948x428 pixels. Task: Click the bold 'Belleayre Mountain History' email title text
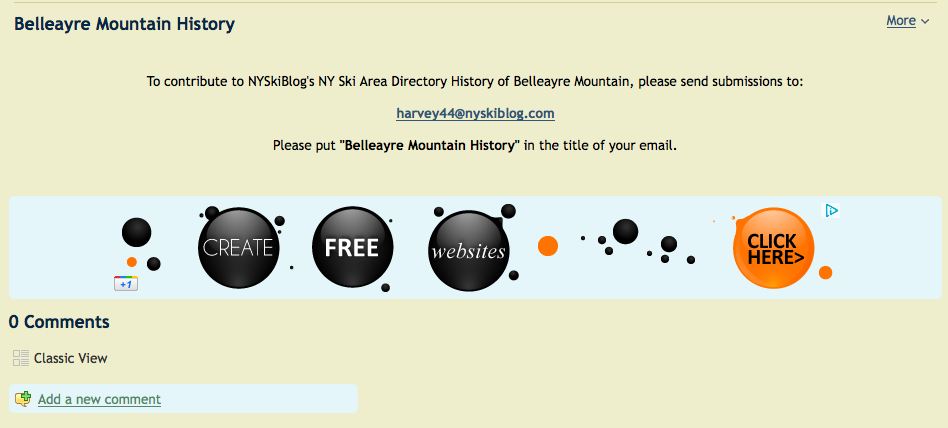point(430,146)
